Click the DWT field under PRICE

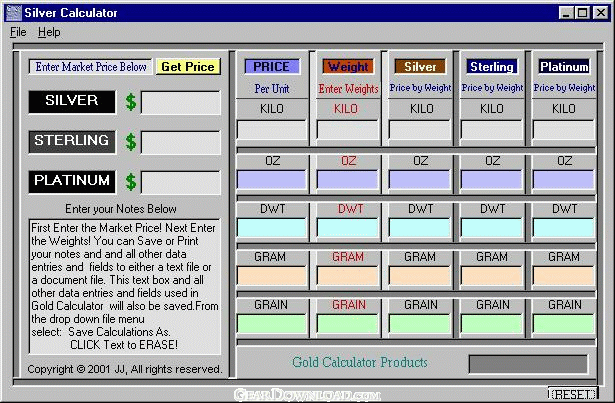click(272, 228)
